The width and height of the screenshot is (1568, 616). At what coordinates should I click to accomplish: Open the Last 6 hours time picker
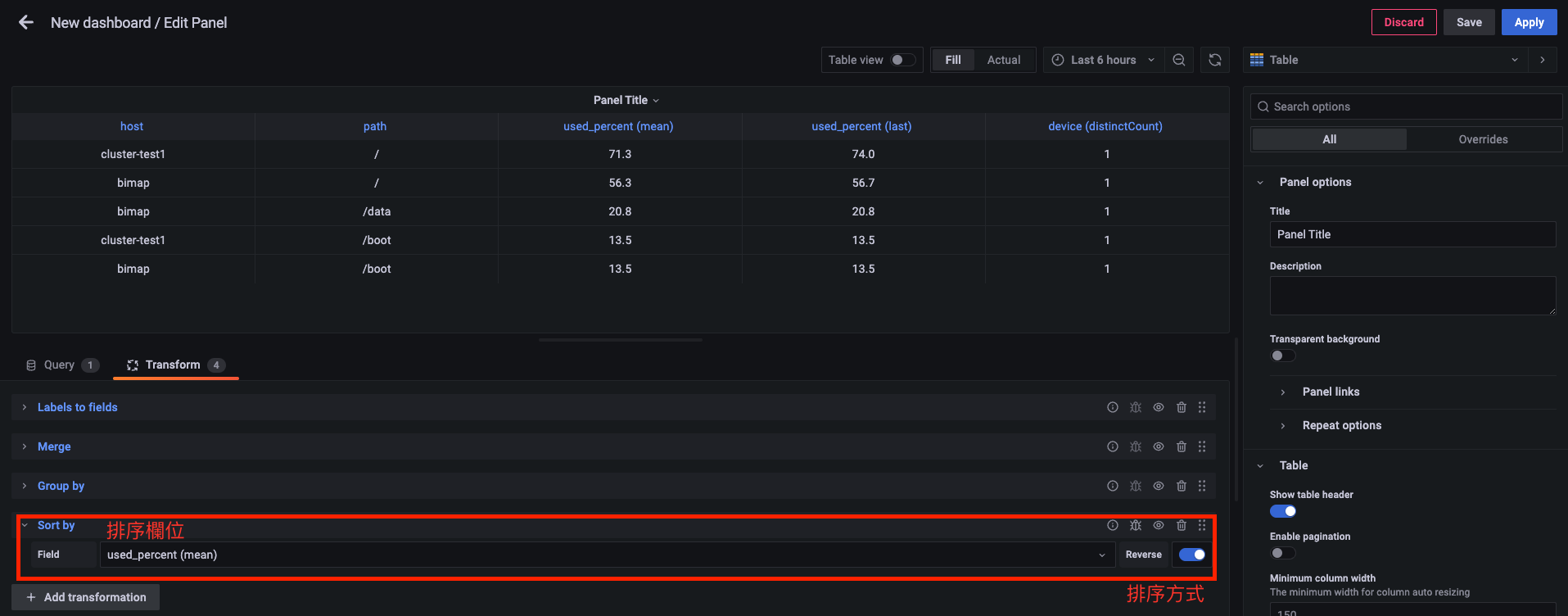1103,60
